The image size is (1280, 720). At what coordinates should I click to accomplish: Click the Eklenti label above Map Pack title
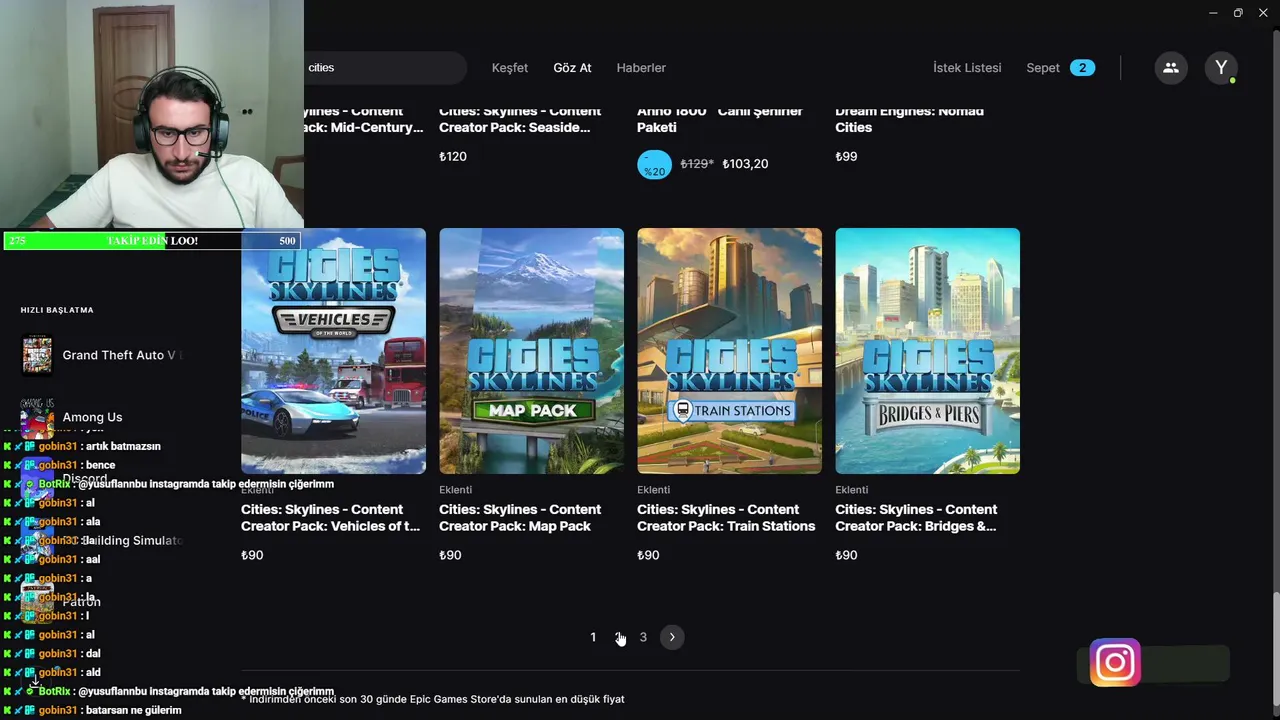455,490
